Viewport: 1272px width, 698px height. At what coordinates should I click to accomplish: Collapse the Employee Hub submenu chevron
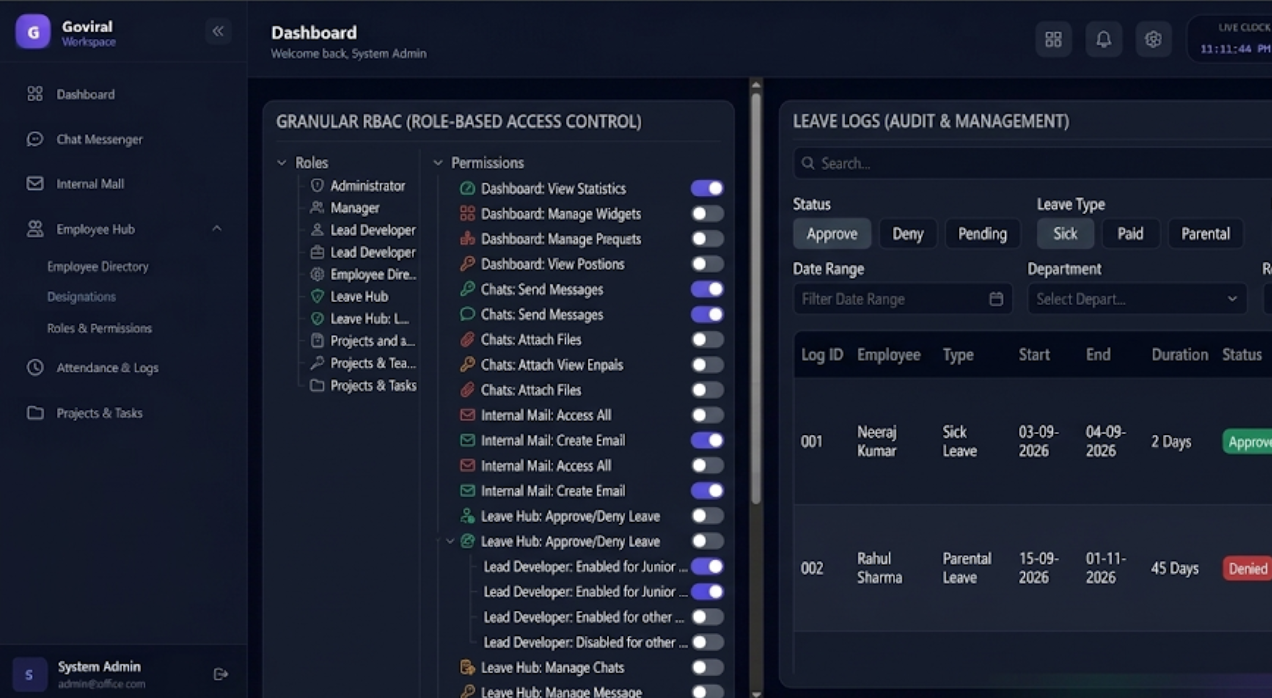217,229
